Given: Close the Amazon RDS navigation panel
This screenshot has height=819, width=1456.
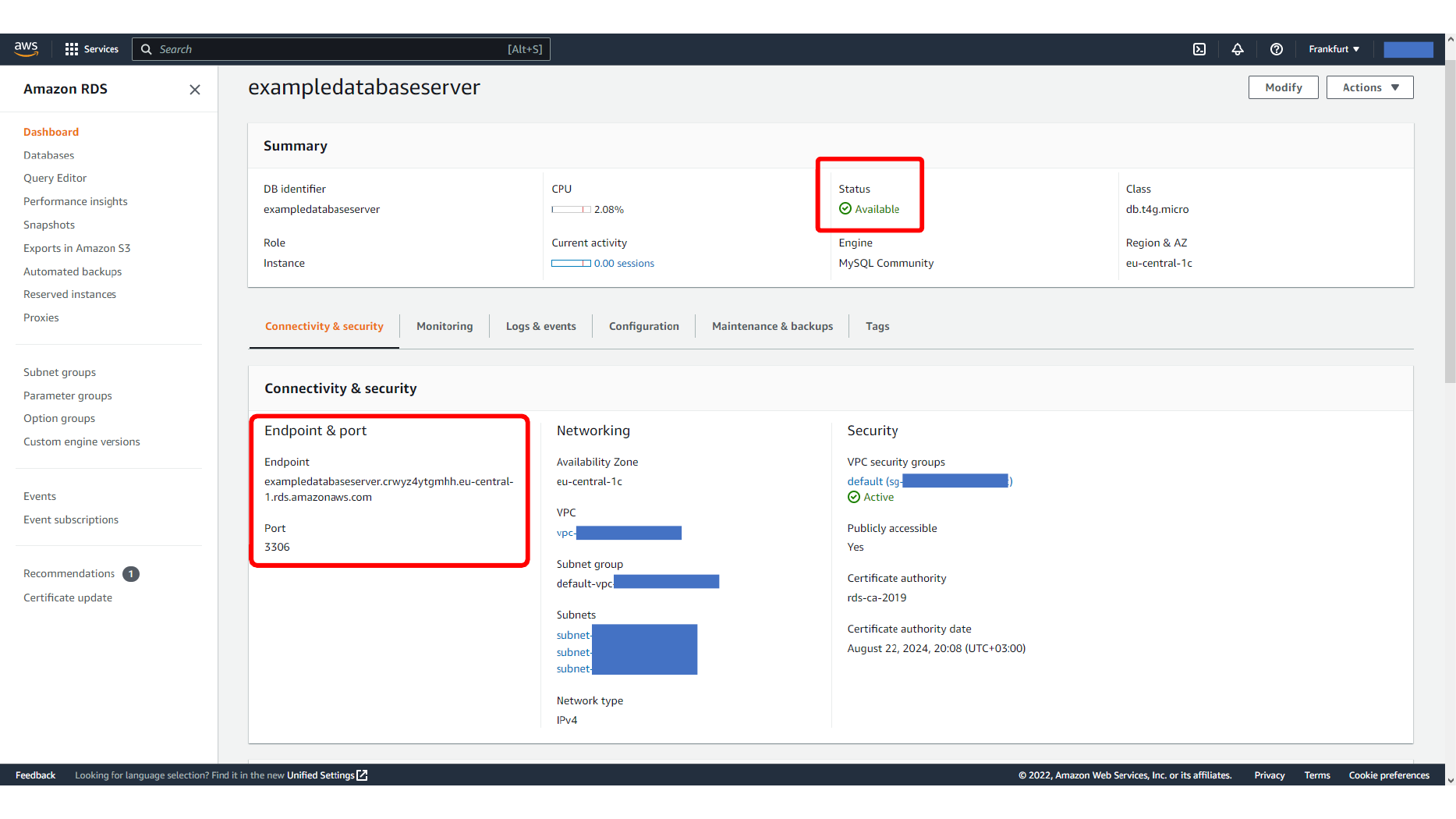Looking at the screenshot, I should tap(195, 90).
